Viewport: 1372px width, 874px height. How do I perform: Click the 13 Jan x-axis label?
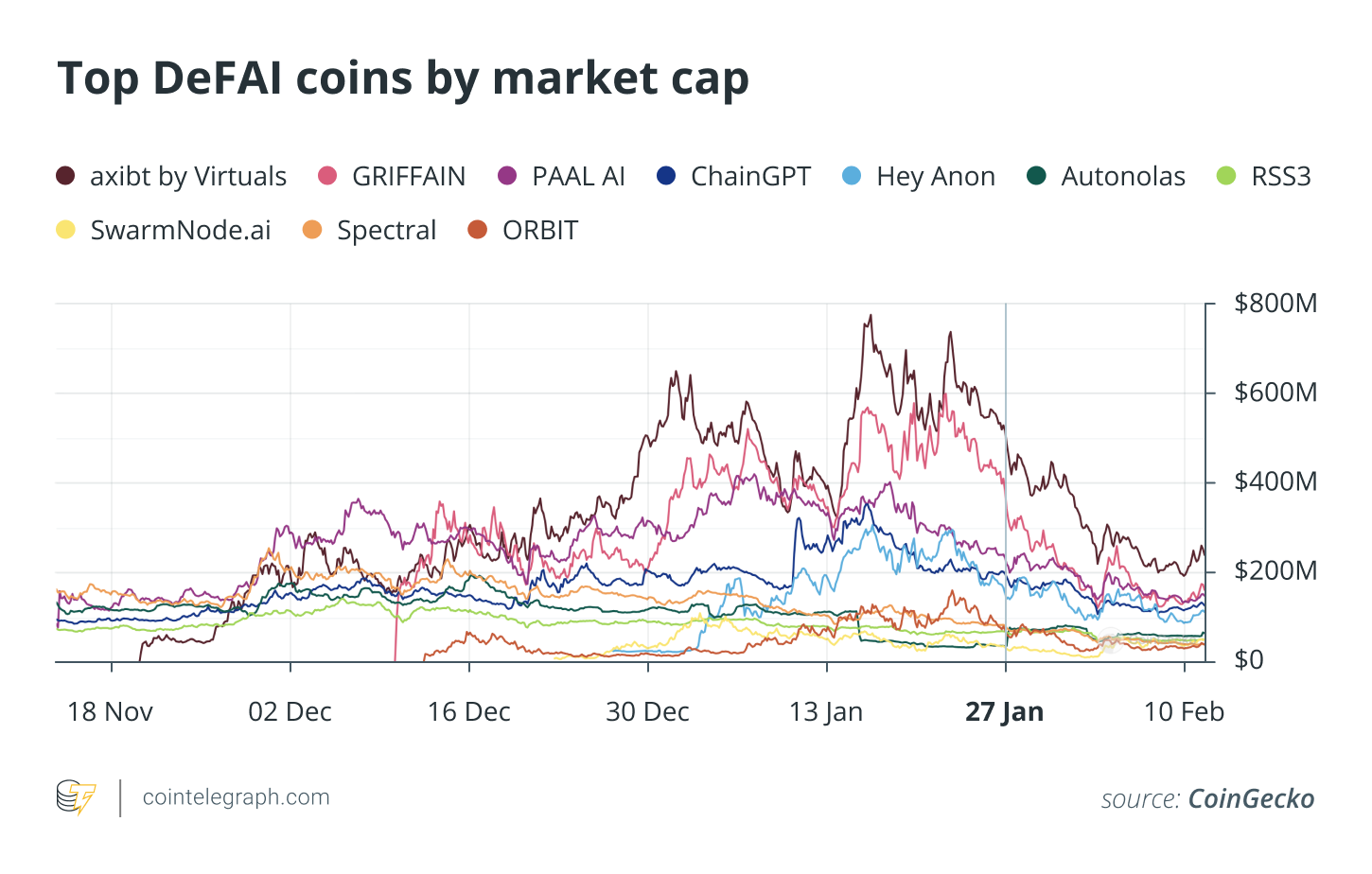[826, 712]
